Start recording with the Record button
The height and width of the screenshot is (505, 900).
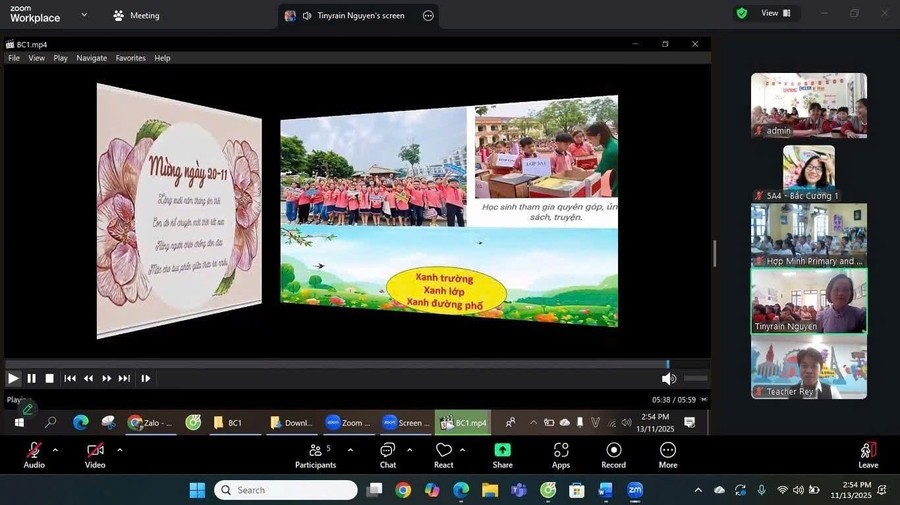[613, 454]
